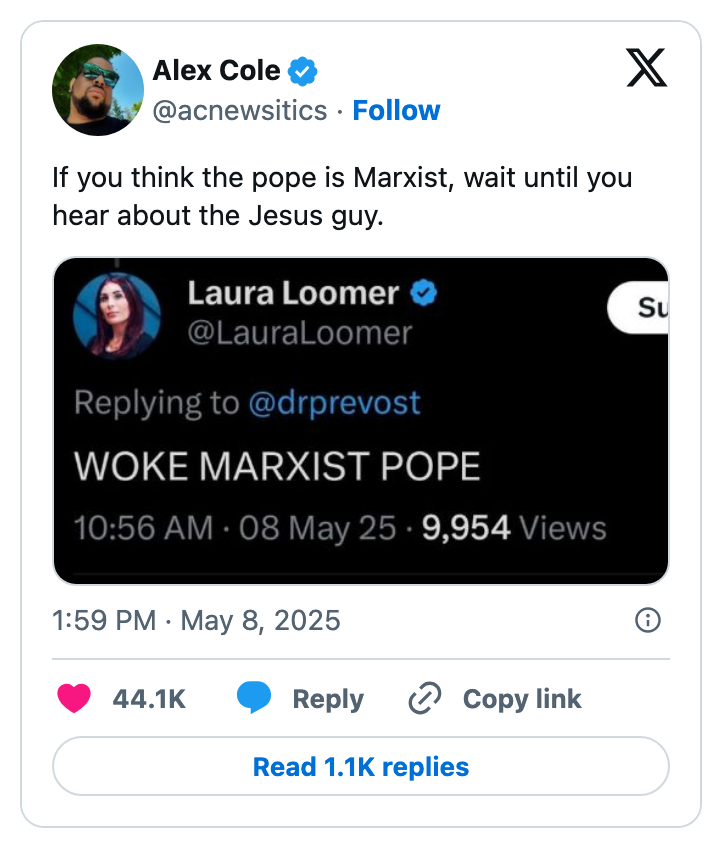The width and height of the screenshot is (726, 854).
Task: Click the Reply speech bubble icon
Action: (x=256, y=698)
